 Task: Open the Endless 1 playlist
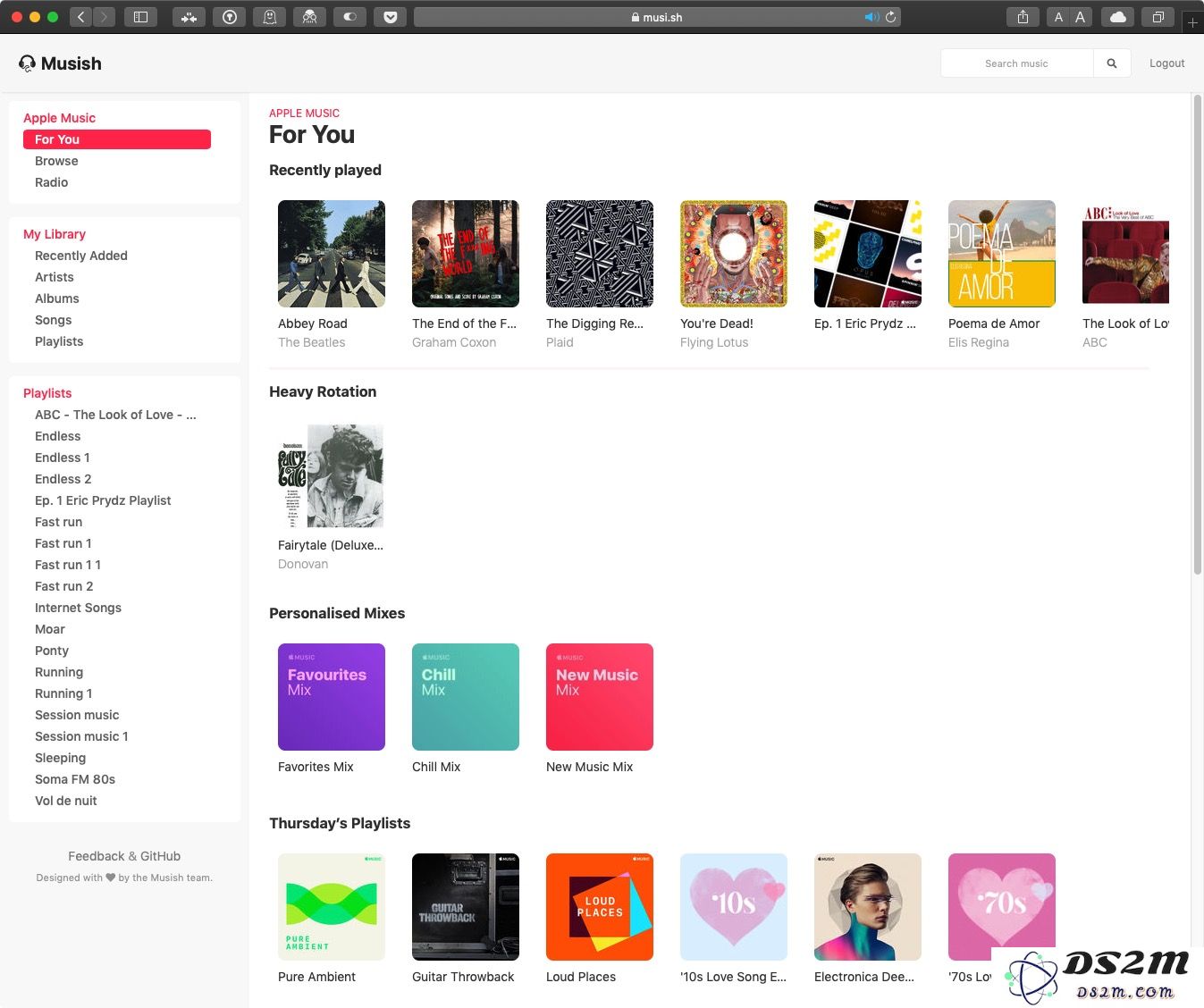click(x=63, y=458)
